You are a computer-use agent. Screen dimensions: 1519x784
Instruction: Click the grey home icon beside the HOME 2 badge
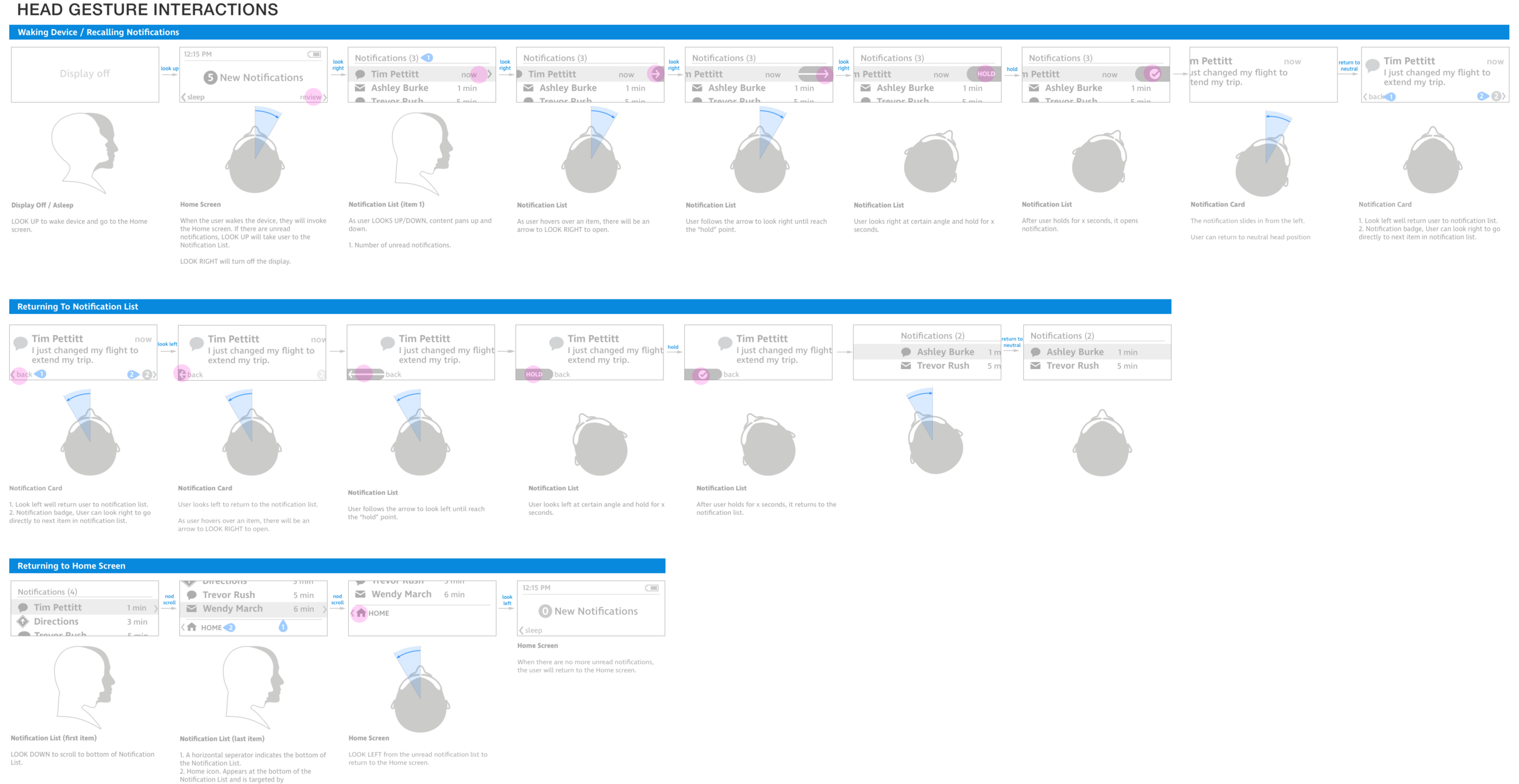pos(192,627)
